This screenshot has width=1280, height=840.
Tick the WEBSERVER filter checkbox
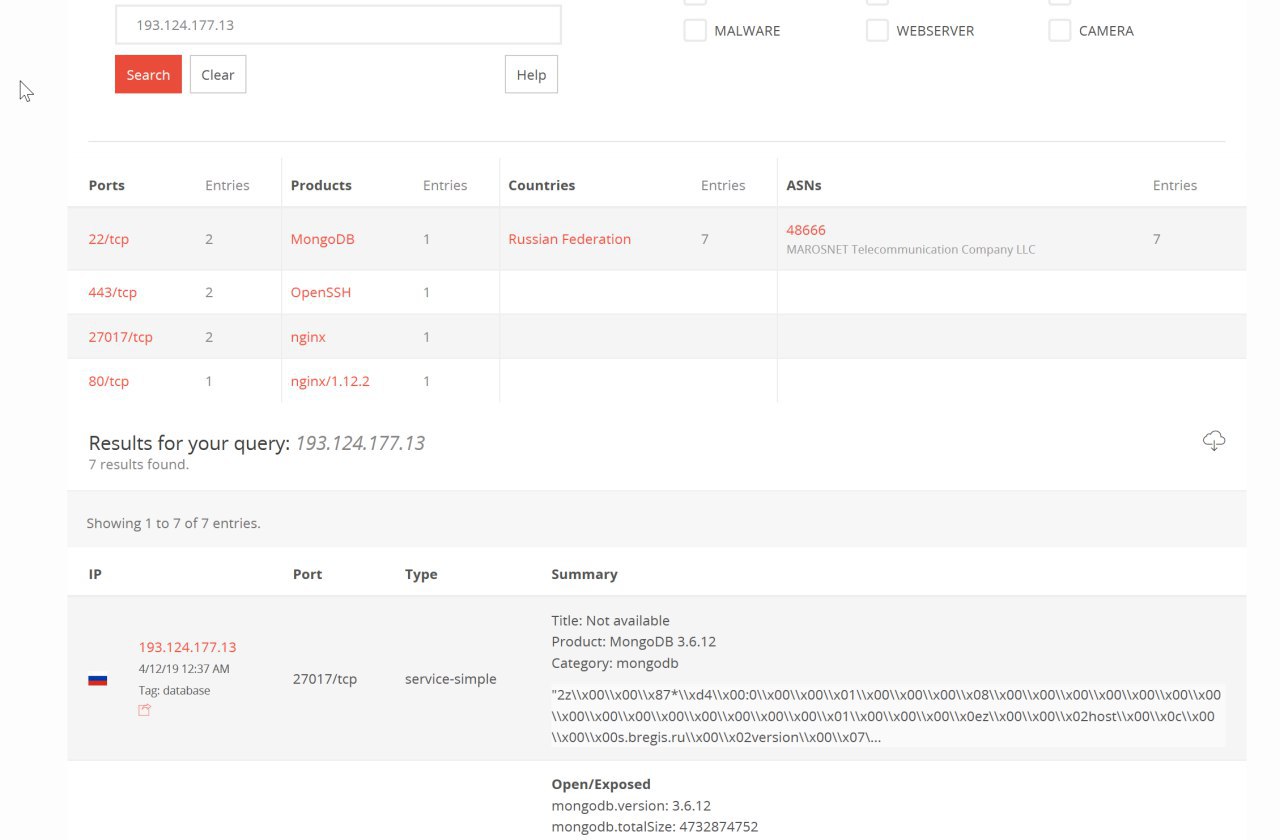tap(877, 31)
